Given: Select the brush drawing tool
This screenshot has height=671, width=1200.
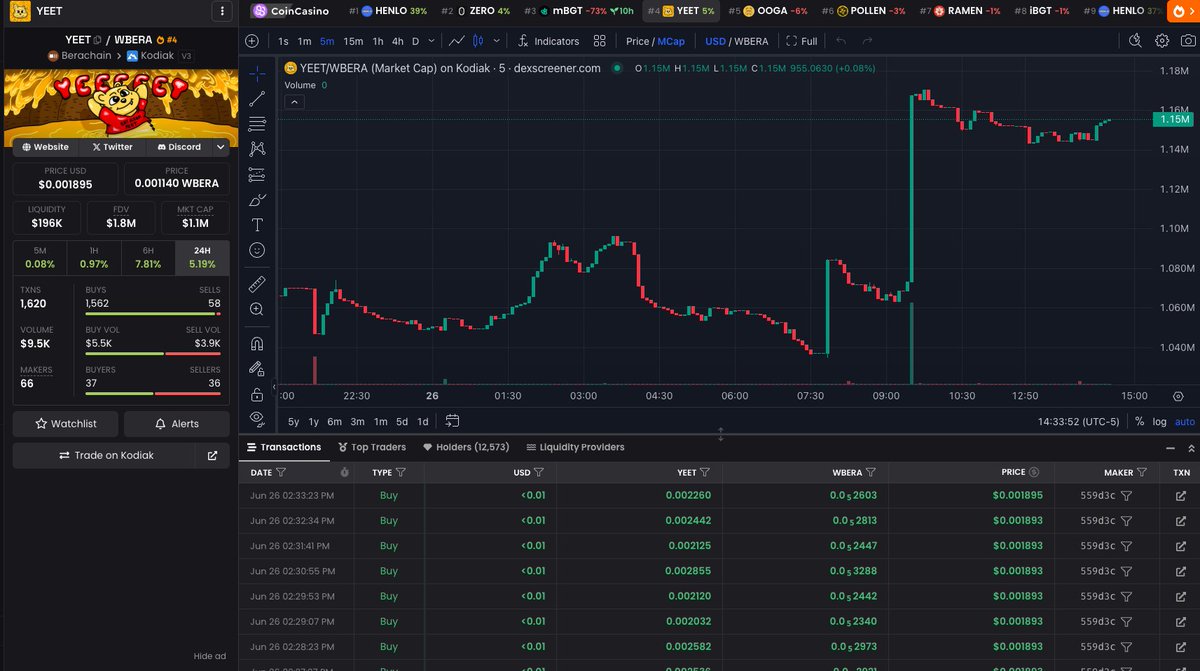Looking at the screenshot, I should point(257,199).
